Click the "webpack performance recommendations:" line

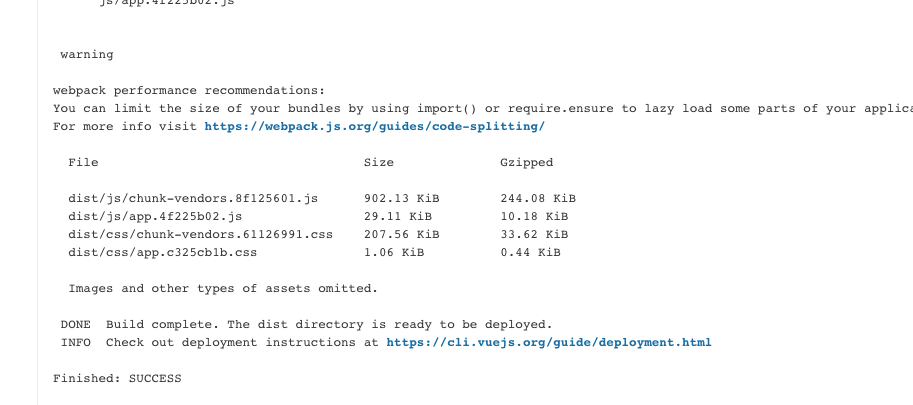(x=189, y=91)
